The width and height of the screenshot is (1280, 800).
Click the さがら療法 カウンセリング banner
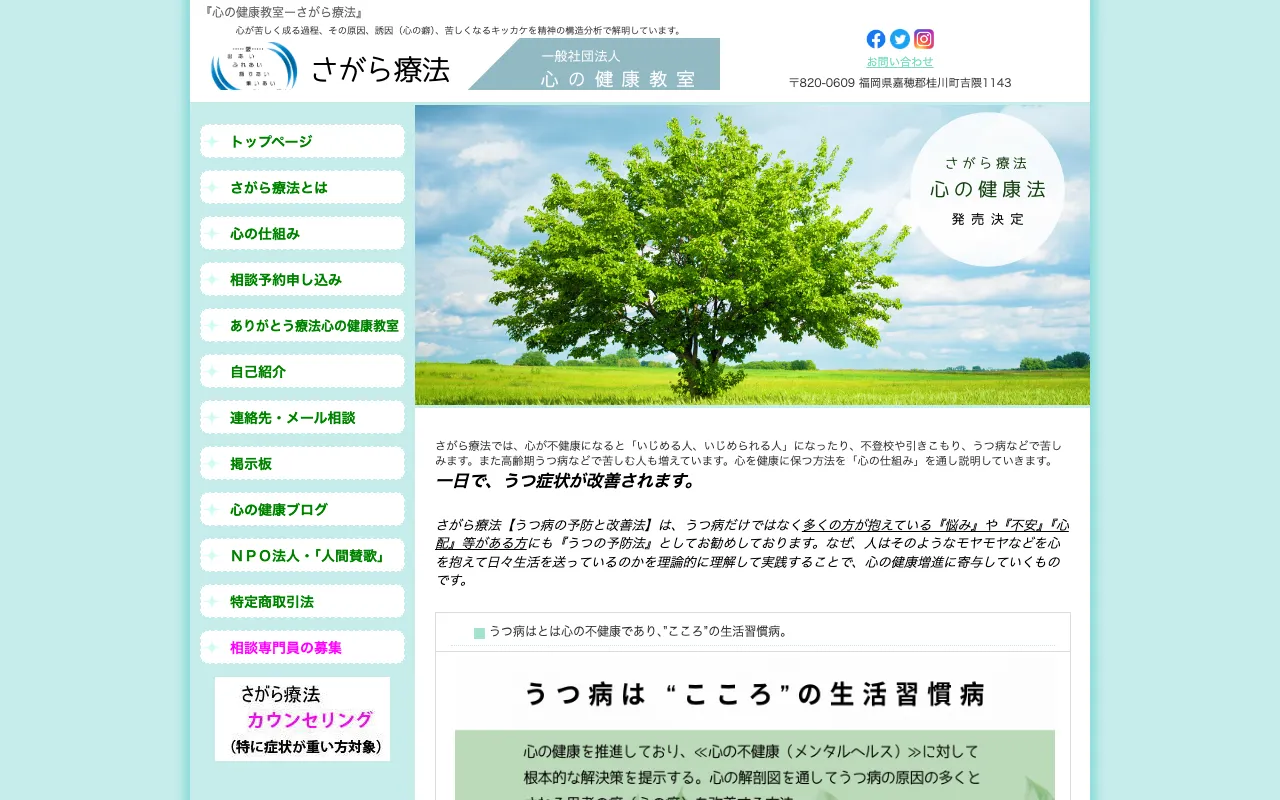pos(302,719)
